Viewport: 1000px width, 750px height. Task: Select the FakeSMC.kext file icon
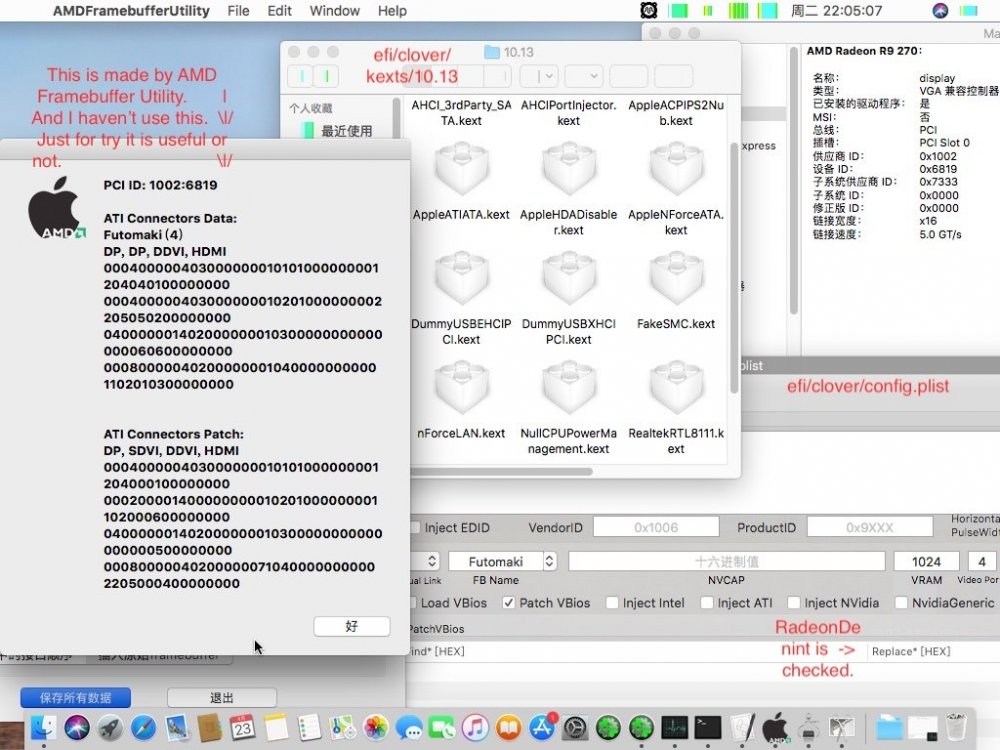point(676,279)
